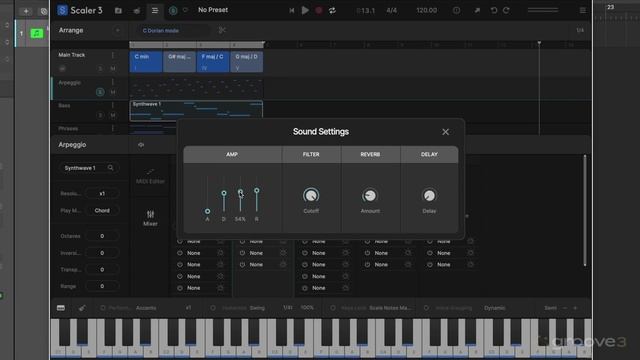Adjust the Decay (D) slider handle
The width and height of the screenshot is (640, 360).
(x=224, y=193)
